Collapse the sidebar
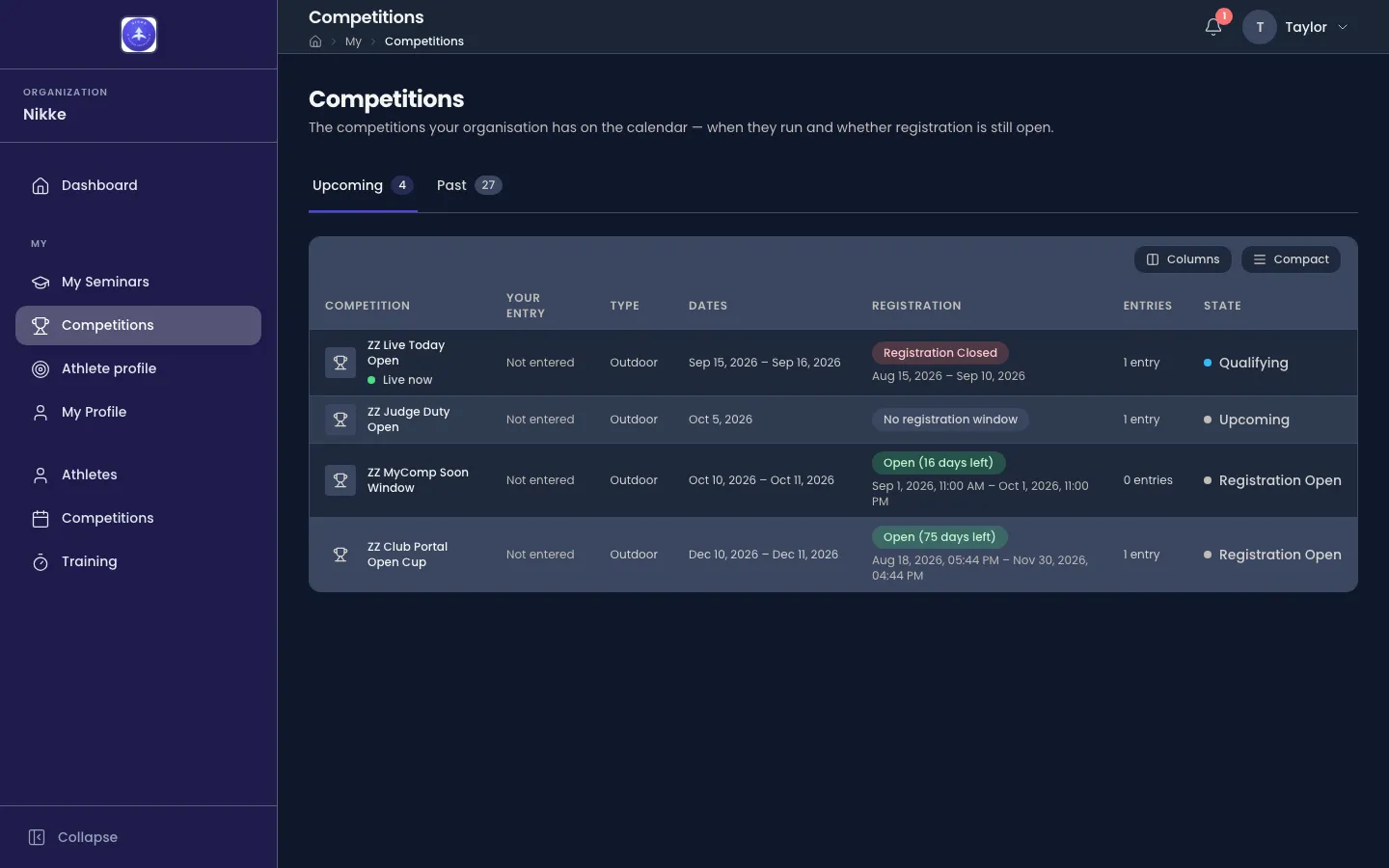 tap(73, 837)
